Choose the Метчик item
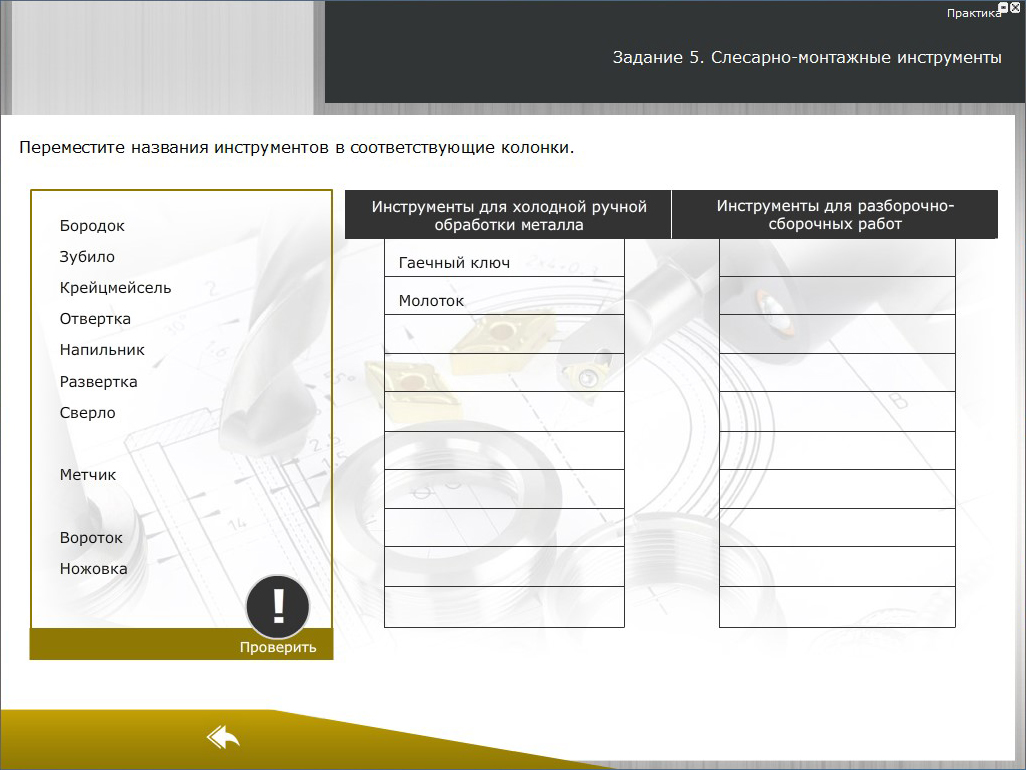Viewport: 1026px width, 770px height. 88,475
